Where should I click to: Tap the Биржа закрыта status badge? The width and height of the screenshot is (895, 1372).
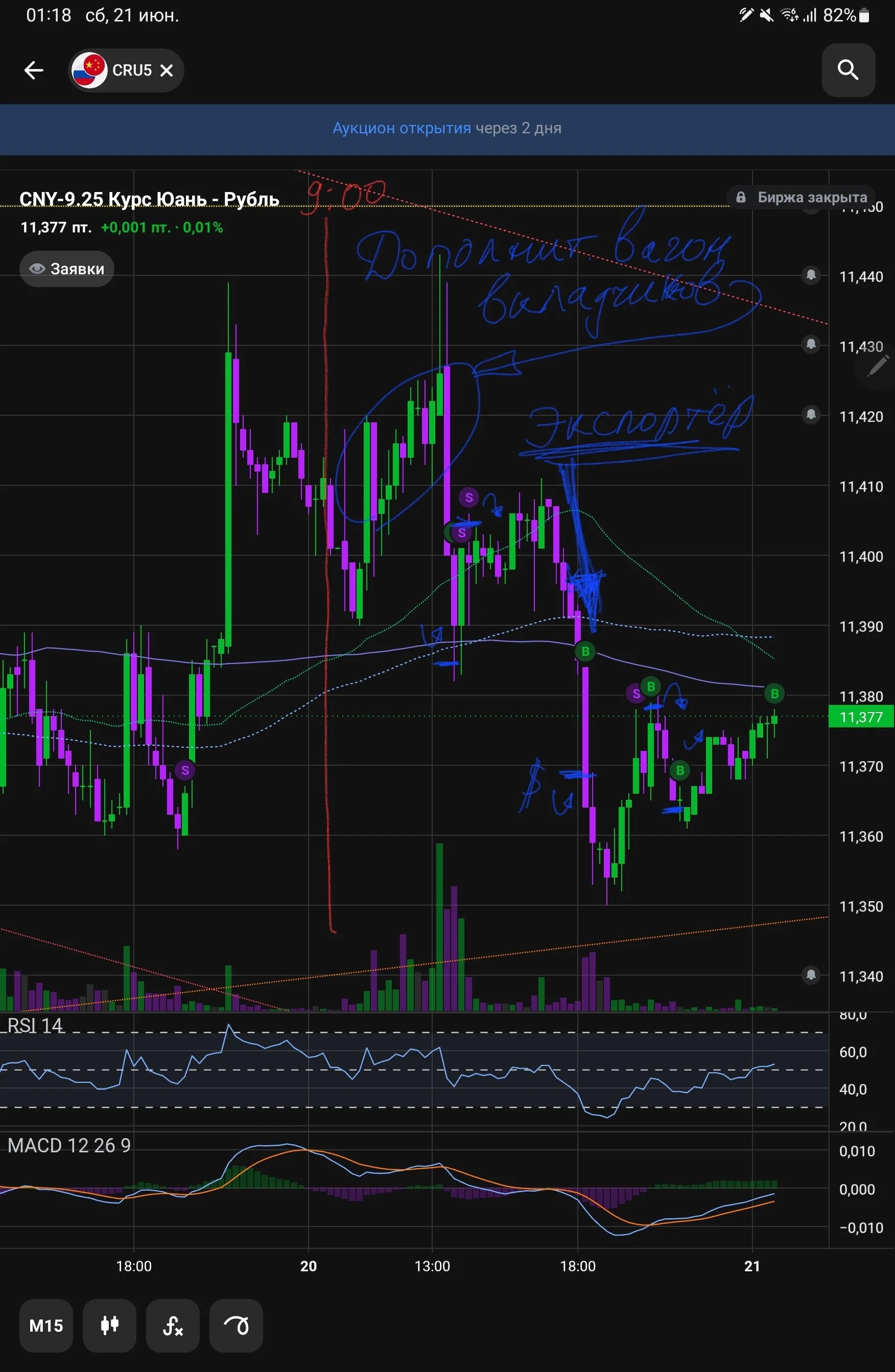point(802,197)
